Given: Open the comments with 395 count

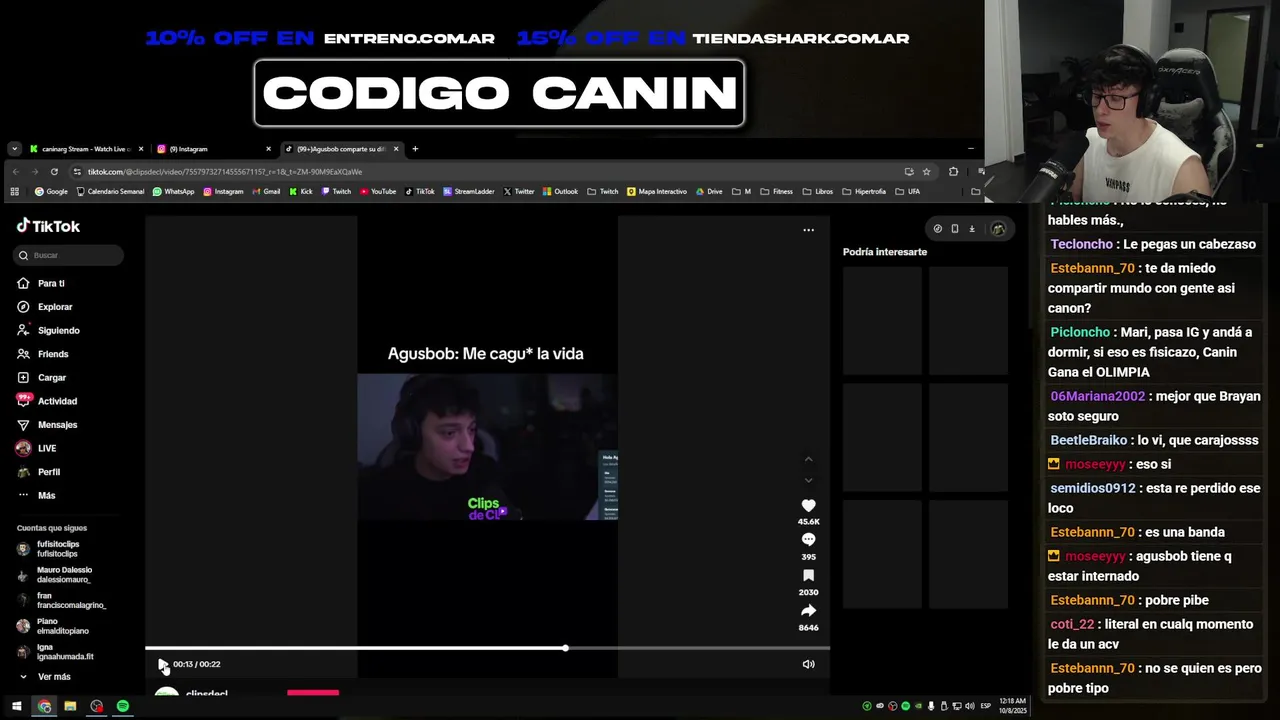Looking at the screenshot, I should point(808,540).
